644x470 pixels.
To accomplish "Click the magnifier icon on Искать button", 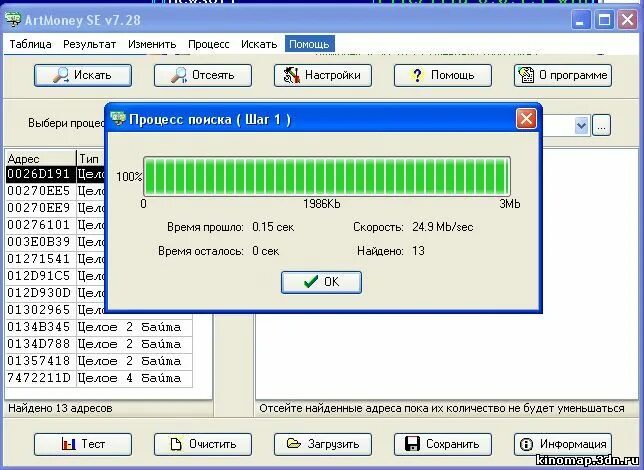I will (x=62, y=75).
